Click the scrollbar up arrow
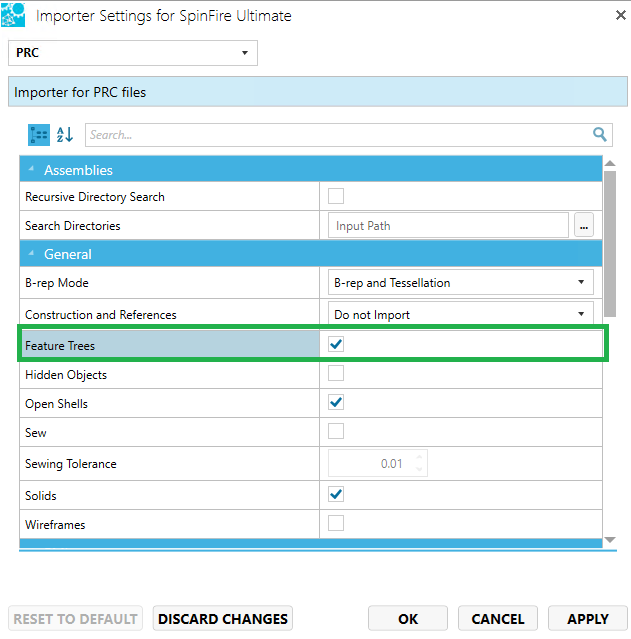The height and width of the screenshot is (639, 631). (x=610, y=163)
